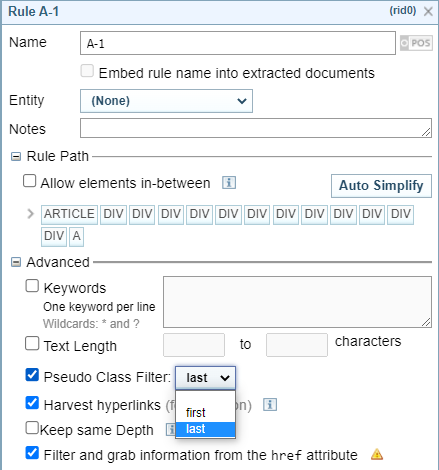Collapse the Advanced section
The image size is (439, 470).
click(x=16, y=262)
